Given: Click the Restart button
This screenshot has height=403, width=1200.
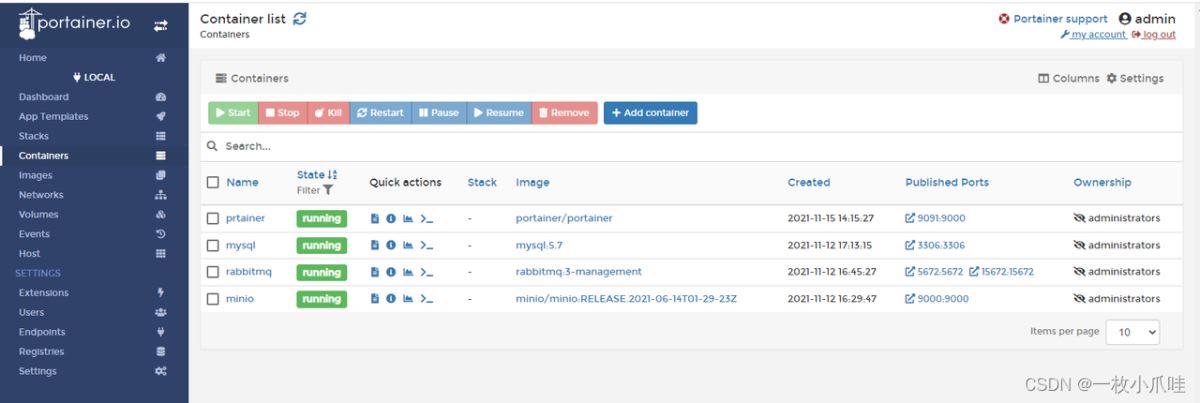Looking at the screenshot, I should (380, 113).
